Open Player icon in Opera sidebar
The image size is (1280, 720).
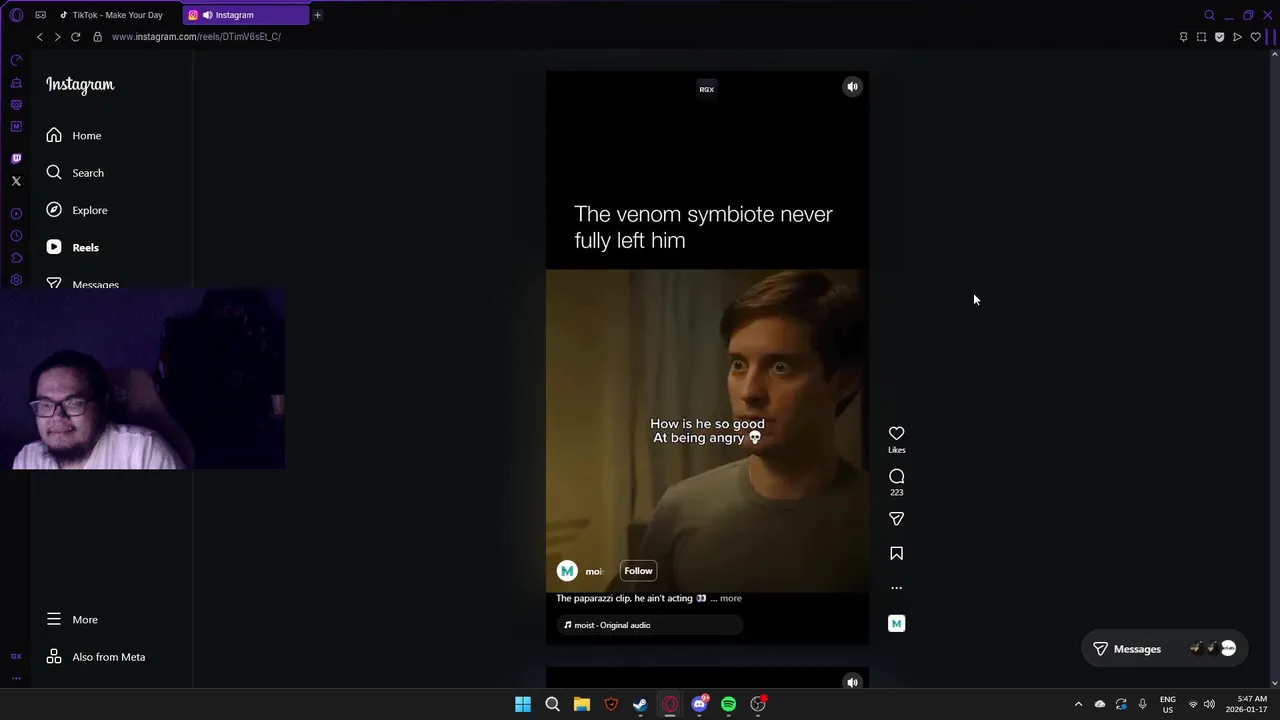pyautogui.click(x=16, y=214)
